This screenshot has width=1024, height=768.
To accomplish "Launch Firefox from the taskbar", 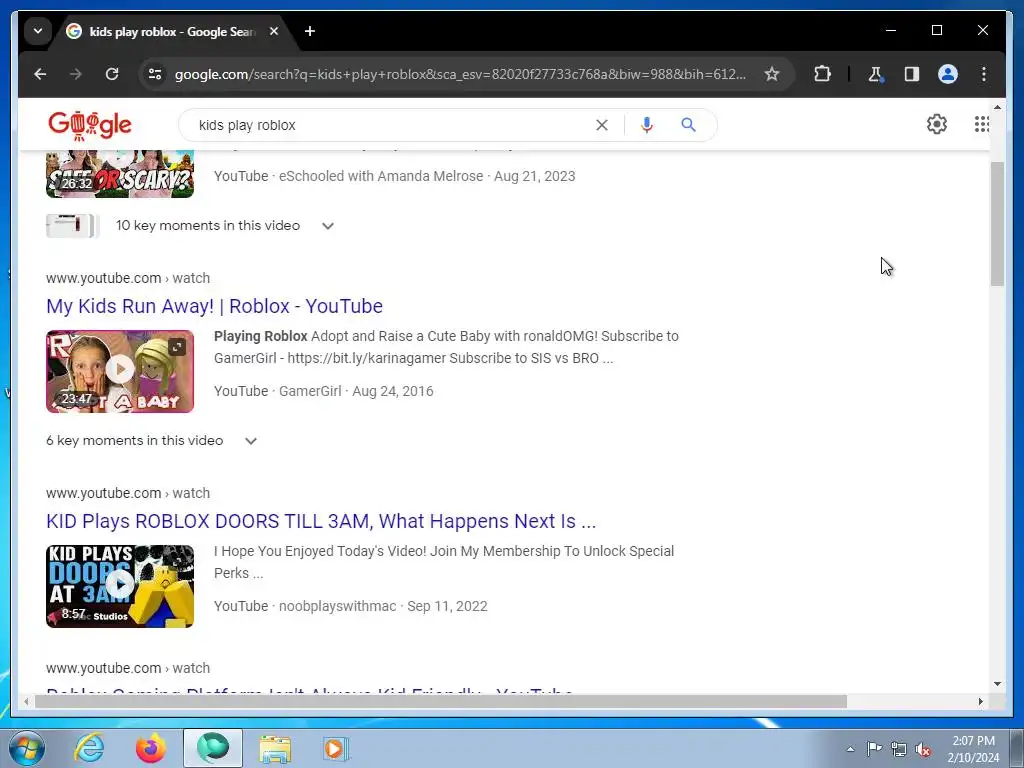I will (151, 748).
